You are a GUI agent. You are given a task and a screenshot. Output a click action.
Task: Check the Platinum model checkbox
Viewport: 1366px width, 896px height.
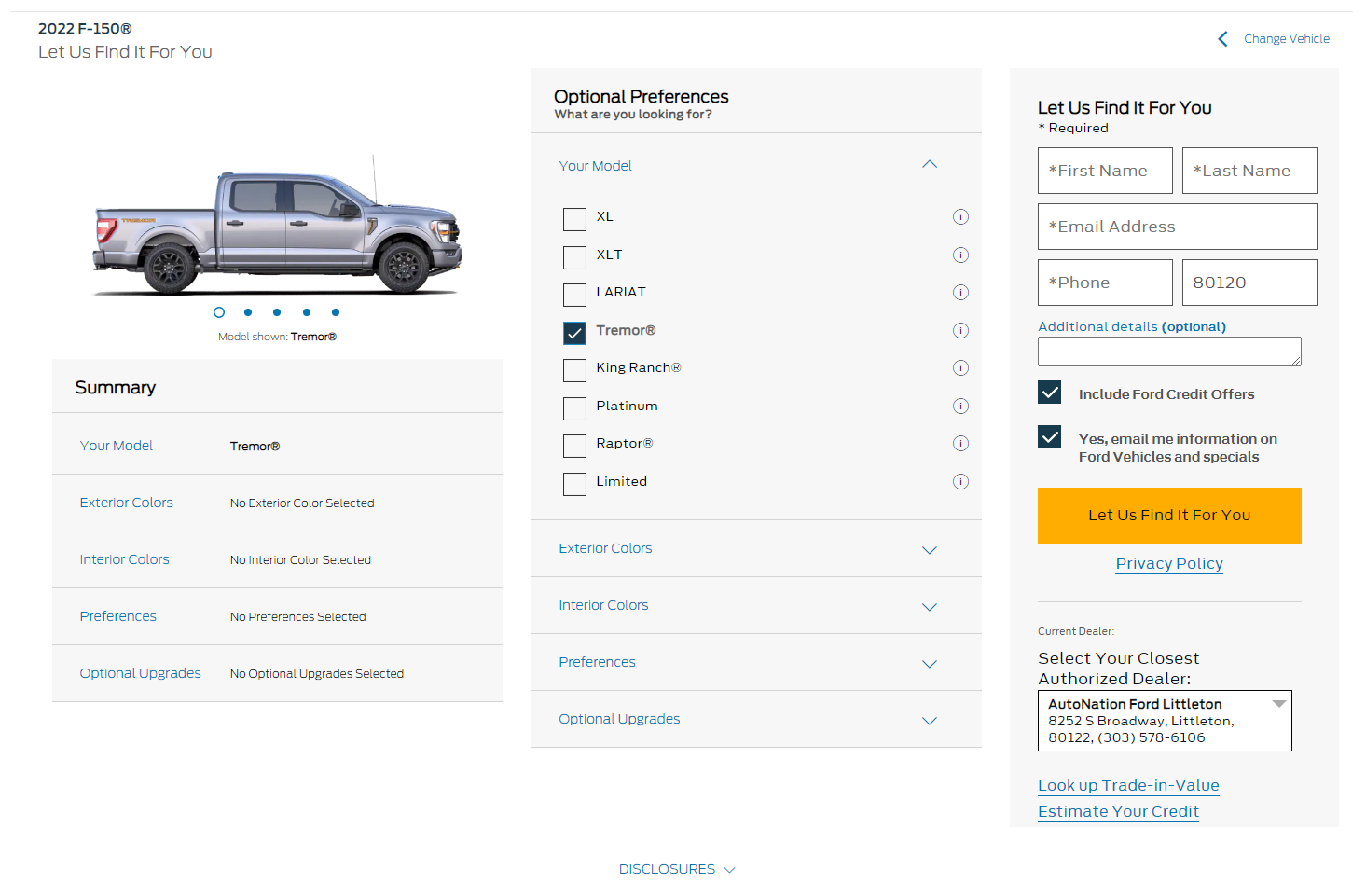574,408
